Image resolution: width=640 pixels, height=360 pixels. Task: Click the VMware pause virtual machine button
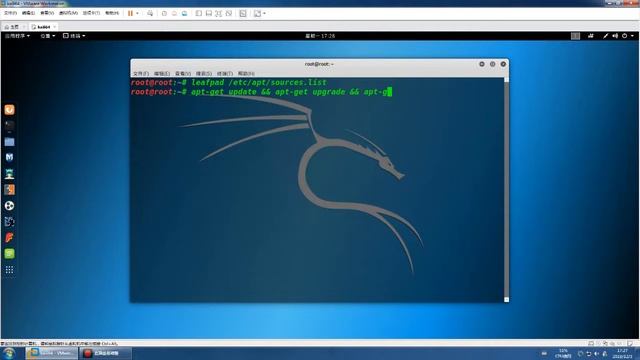pyautogui.click(x=130, y=13)
